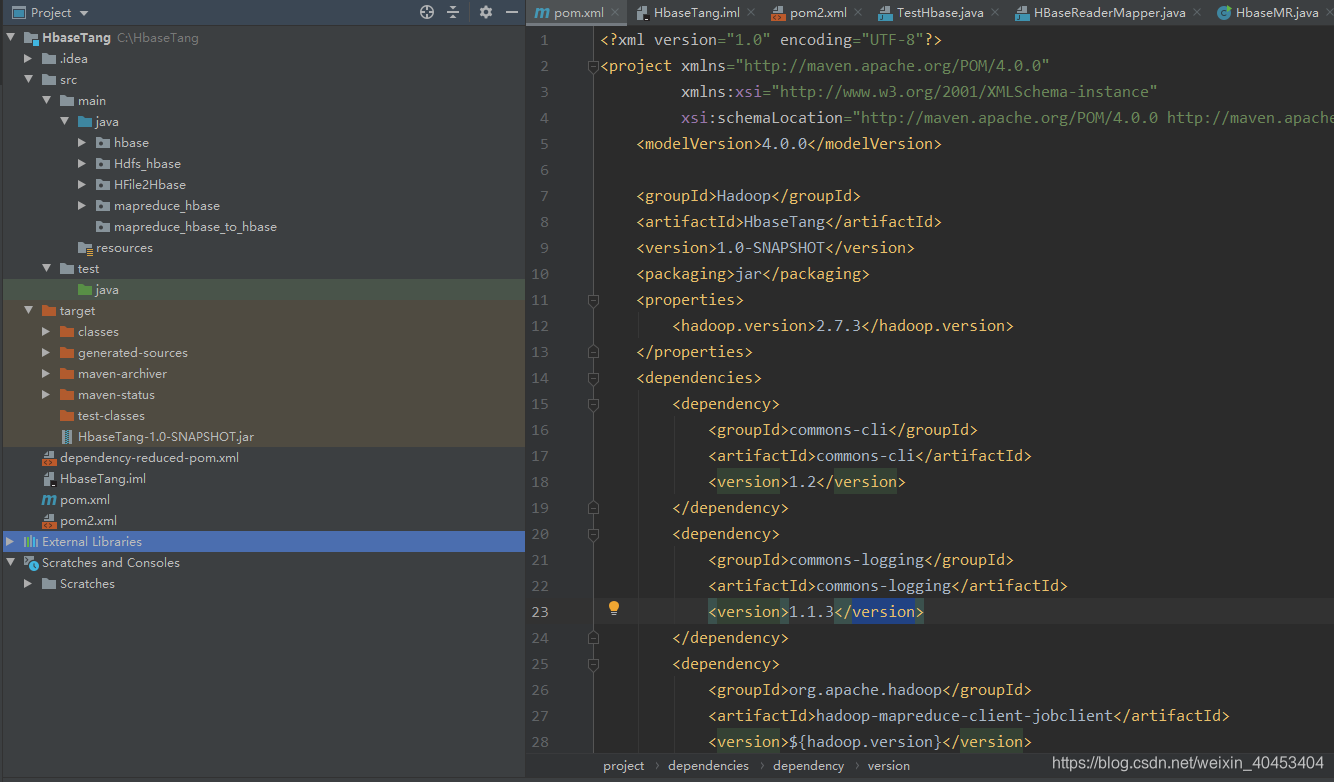
Task: Click line number 28 in the gutter
Action: [540, 742]
